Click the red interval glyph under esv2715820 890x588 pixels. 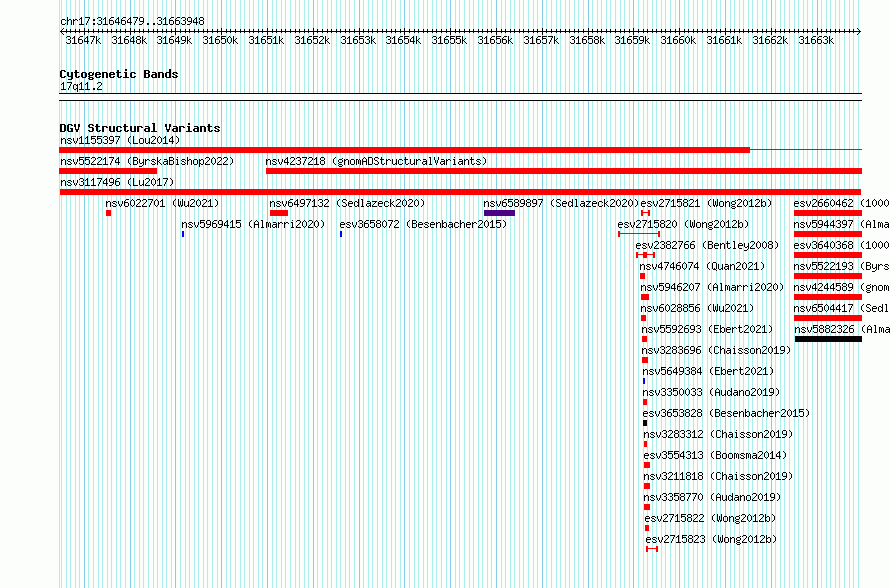tap(639, 234)
